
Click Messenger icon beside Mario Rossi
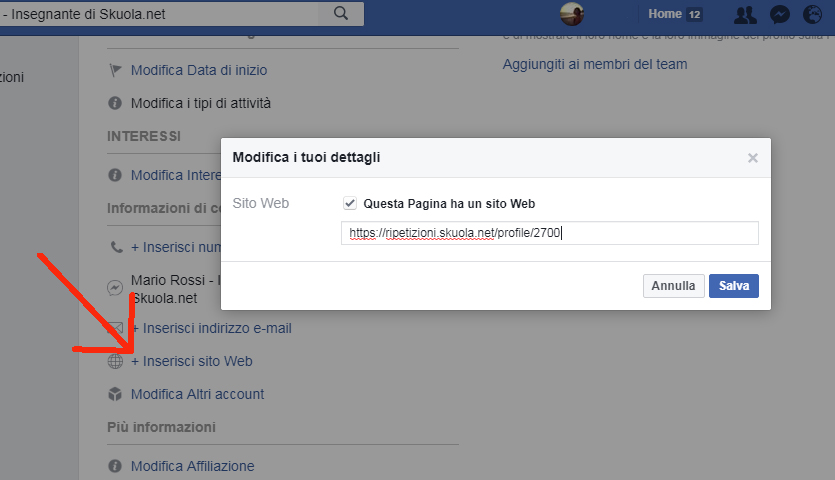pos(115,288)
